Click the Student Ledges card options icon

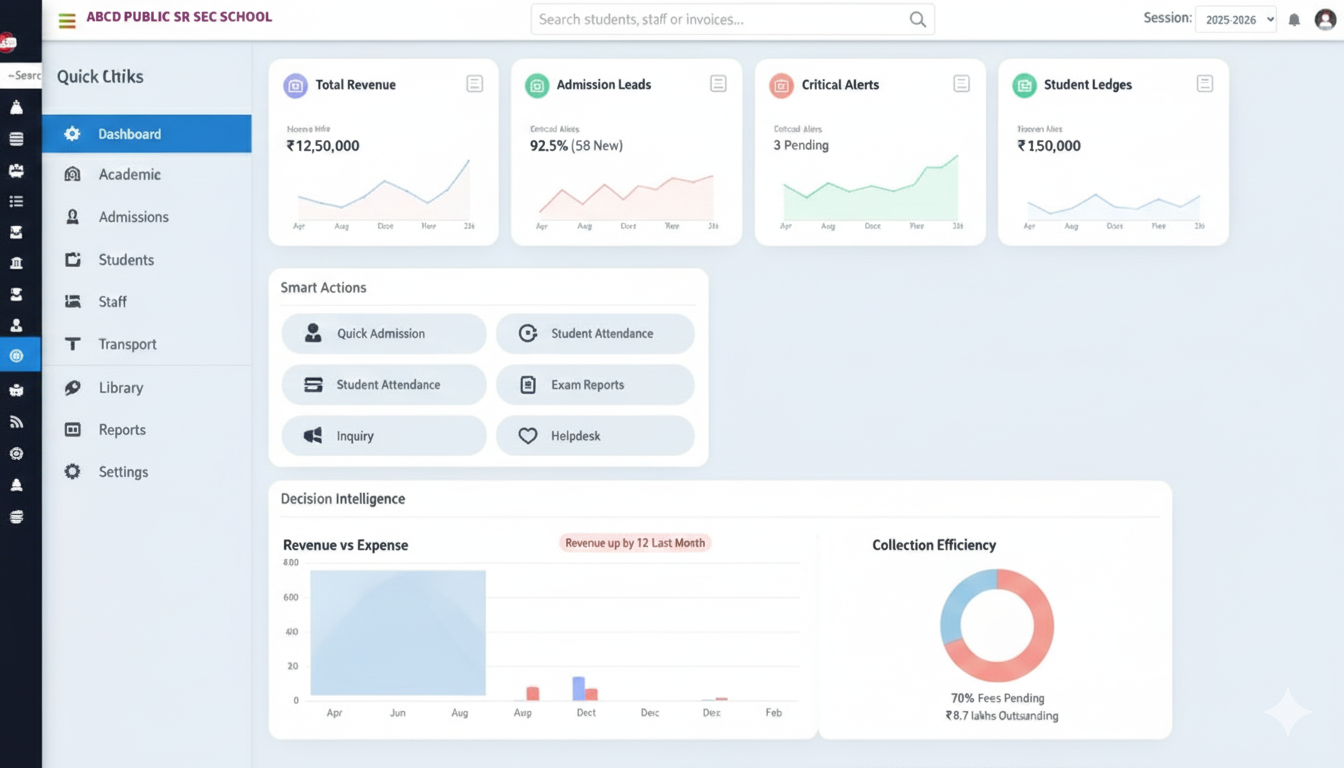1204,84
